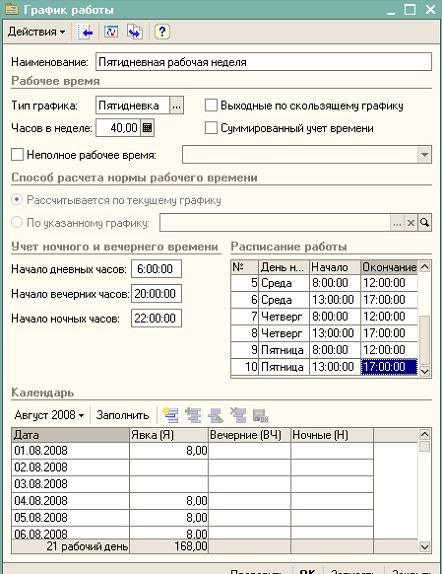This screenshot has height=574, width=442.
Task: Click the finish editing icon in Календарь toolbar
Action: [261, 415]
